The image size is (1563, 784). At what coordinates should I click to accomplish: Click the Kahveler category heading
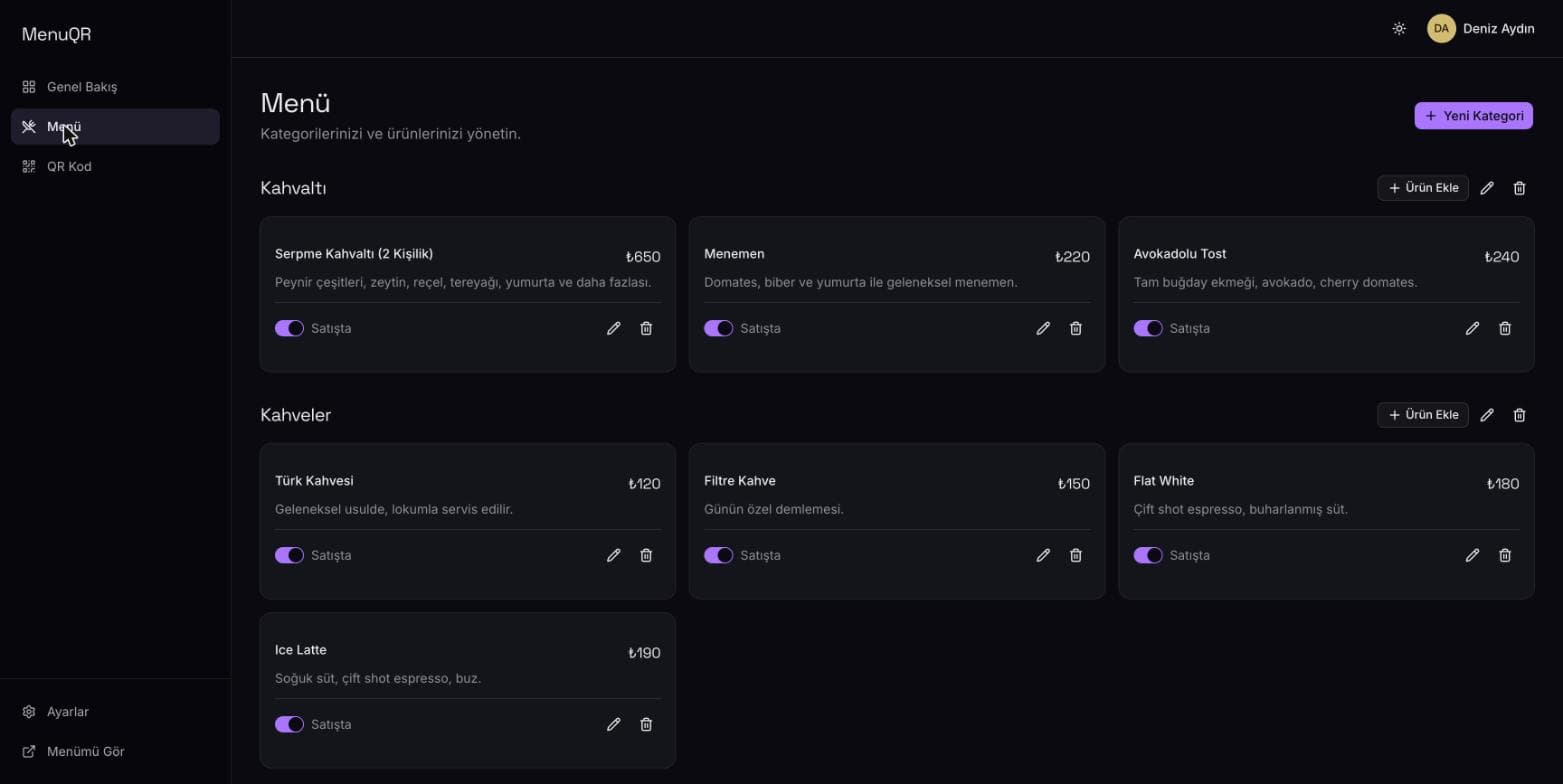tap(295, 415)
